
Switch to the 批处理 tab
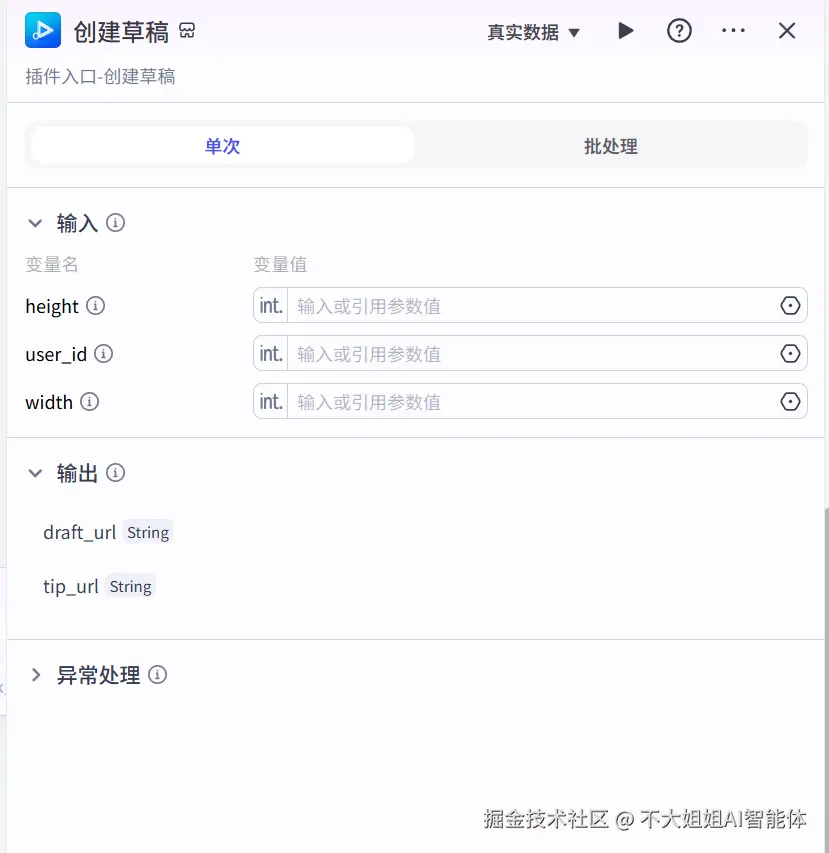pos(610,145)
